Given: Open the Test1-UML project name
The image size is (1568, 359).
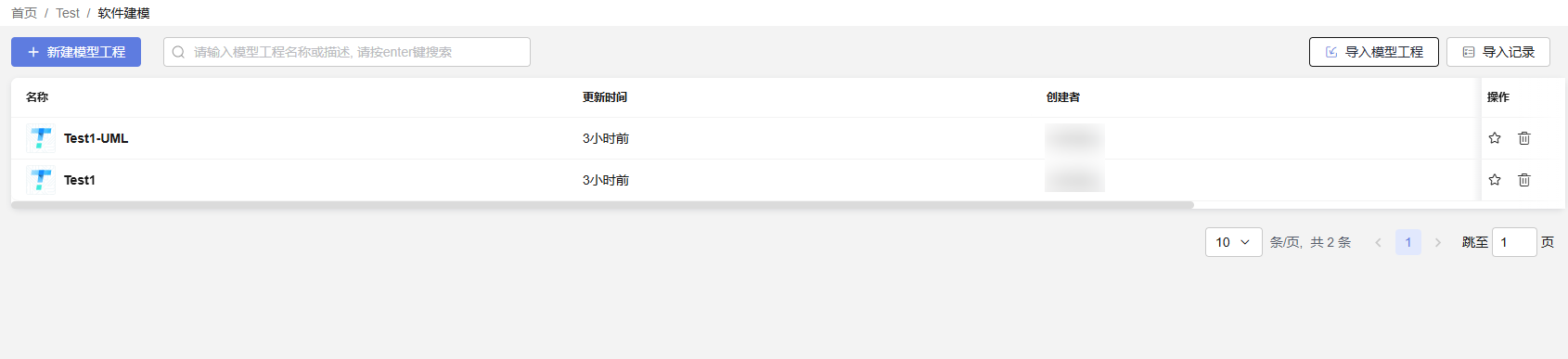Looking at the screenshot, I should 96,138.
